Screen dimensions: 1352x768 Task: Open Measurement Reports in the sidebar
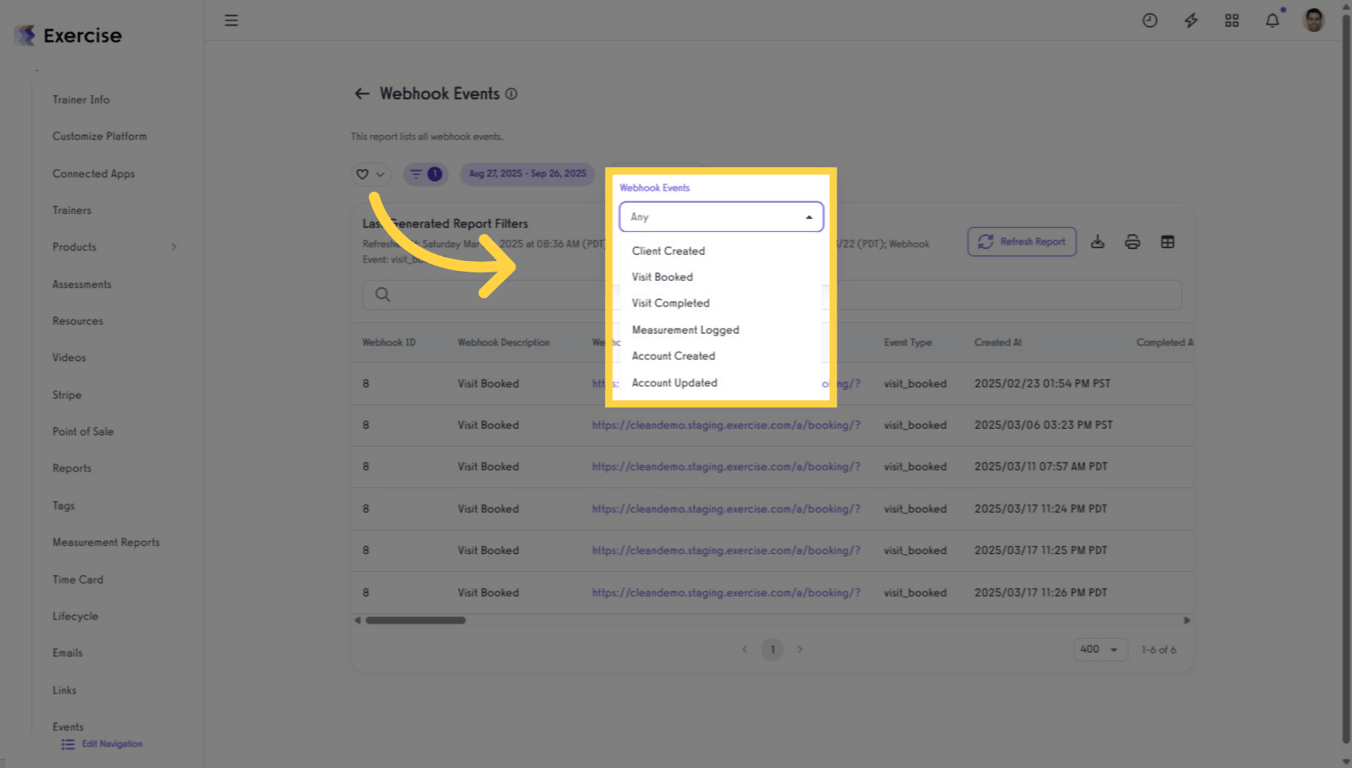pos(105,542)
